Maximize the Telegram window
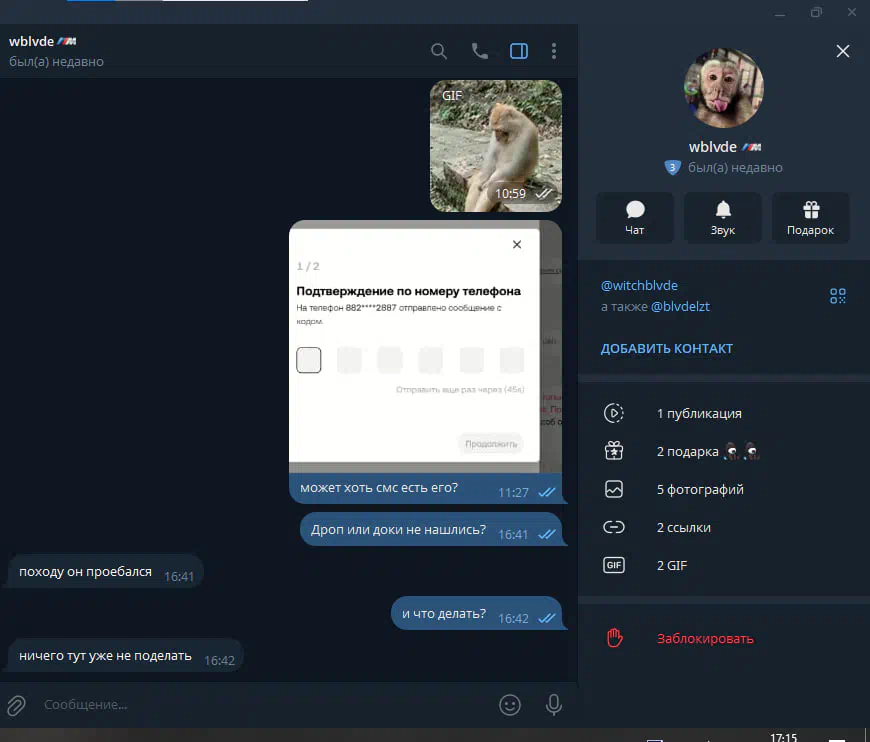This screenshot has width=870, height=742. 816,12
